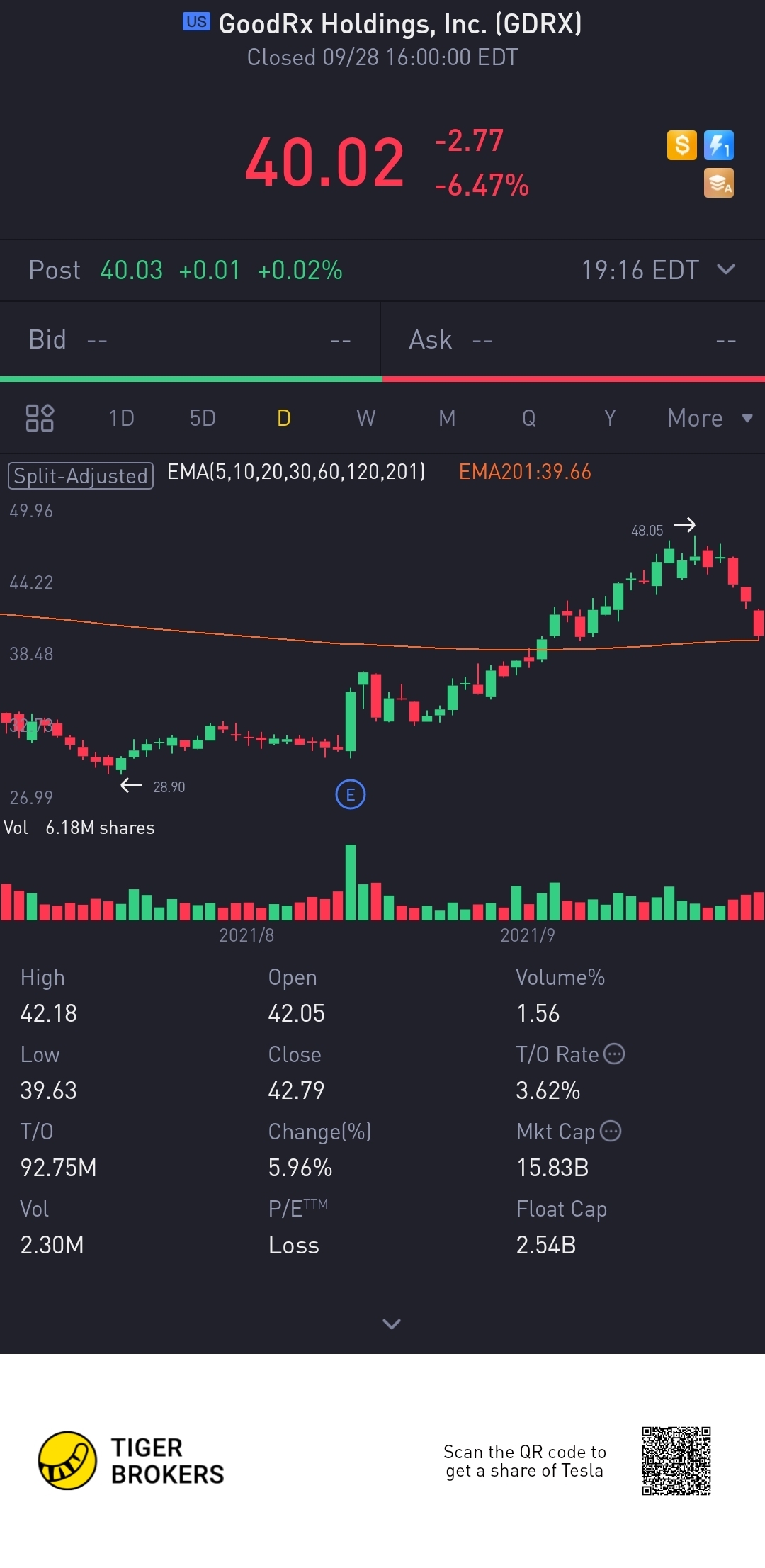
Task: Select the monthly M chart tab
Action: [x=447, y=418]
